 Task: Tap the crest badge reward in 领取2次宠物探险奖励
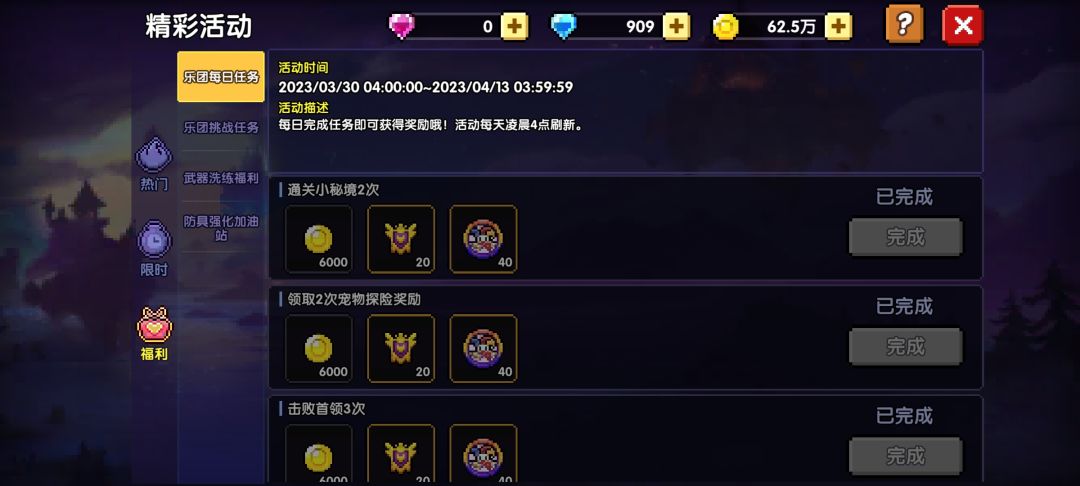tap(401, 348)
